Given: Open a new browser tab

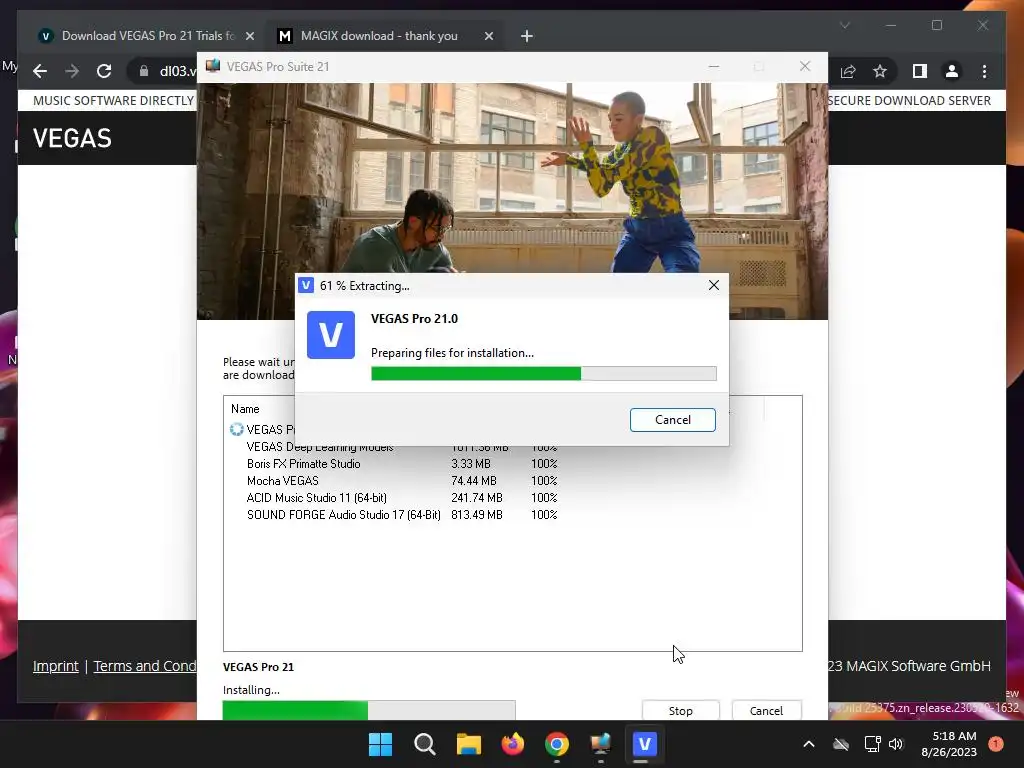Looking at the screenshot, I should click(526, 36).
